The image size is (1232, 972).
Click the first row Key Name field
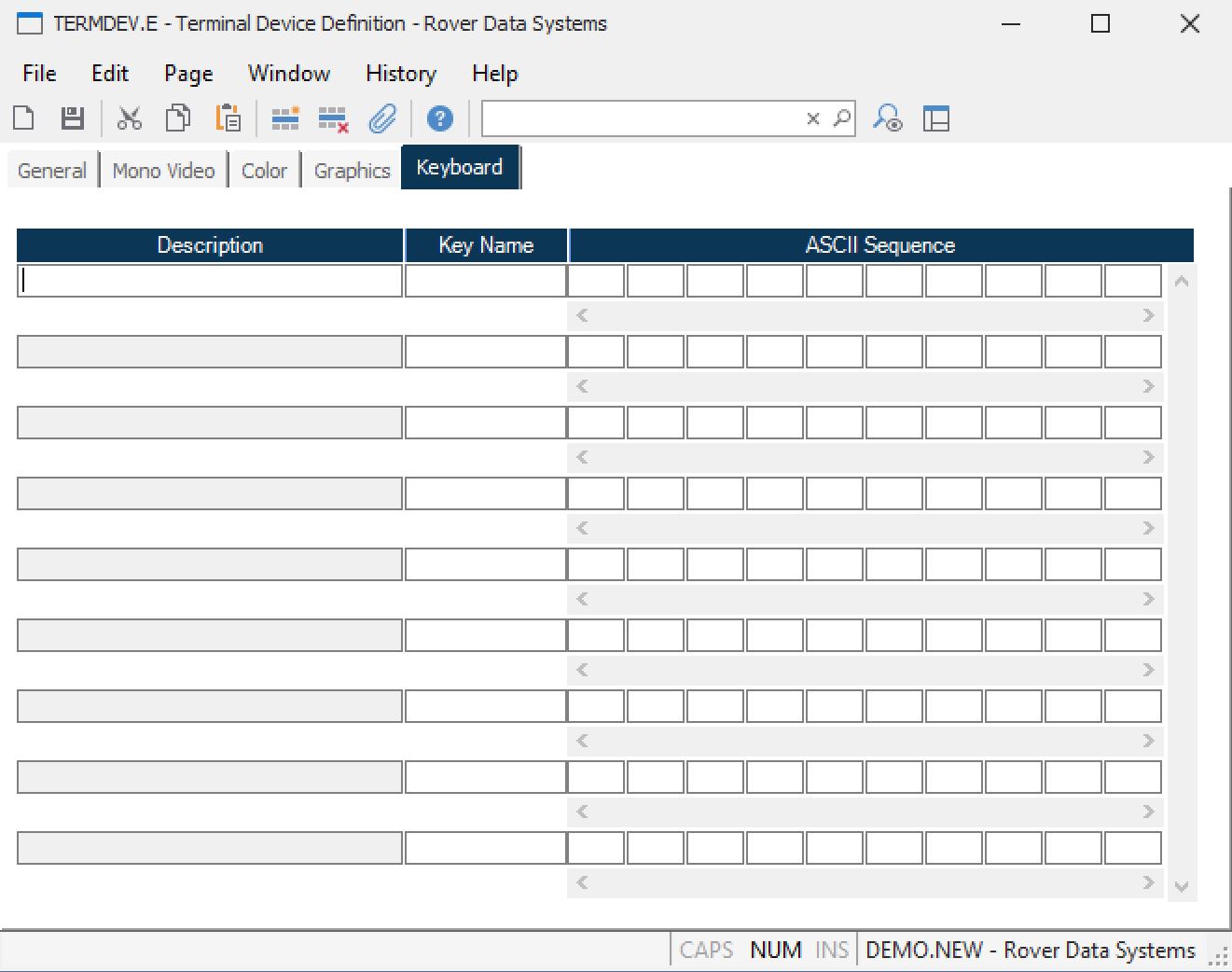[x=486, y=281]
